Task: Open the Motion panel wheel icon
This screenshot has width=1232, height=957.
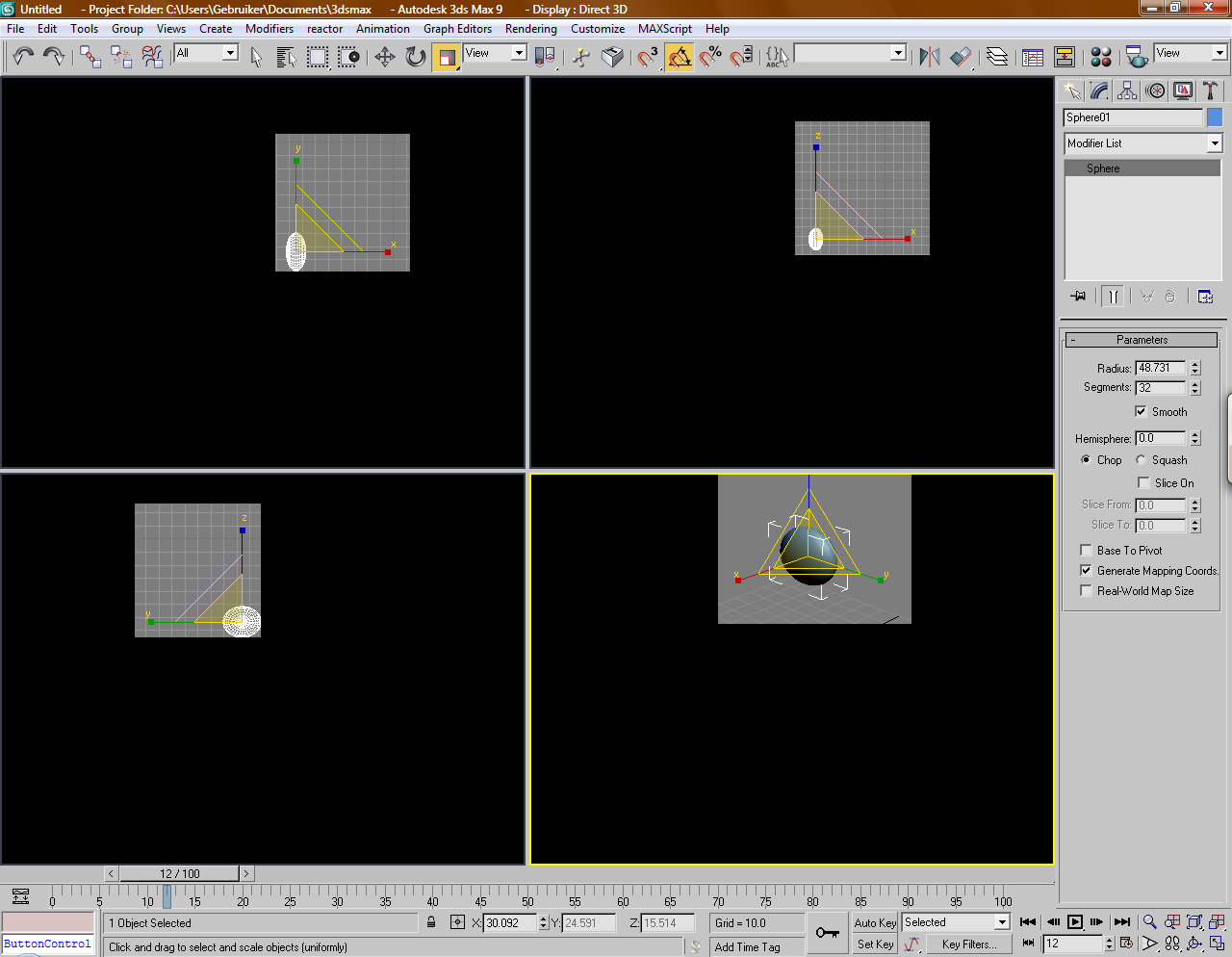Action: (x=1156, y=91)
